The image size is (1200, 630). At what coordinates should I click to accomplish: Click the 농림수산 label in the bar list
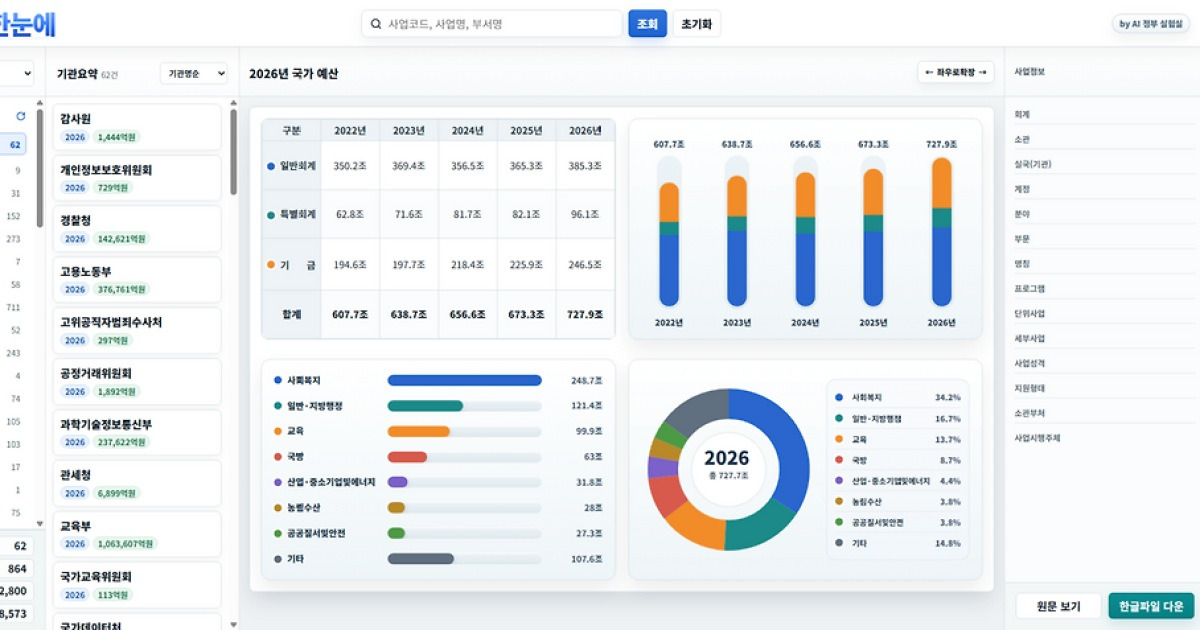point(303,508)
